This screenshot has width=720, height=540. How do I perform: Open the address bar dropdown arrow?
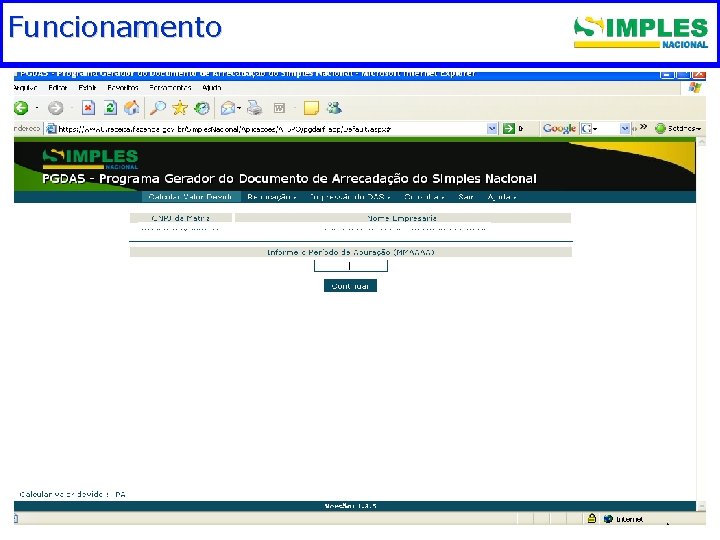pos(492,129)
